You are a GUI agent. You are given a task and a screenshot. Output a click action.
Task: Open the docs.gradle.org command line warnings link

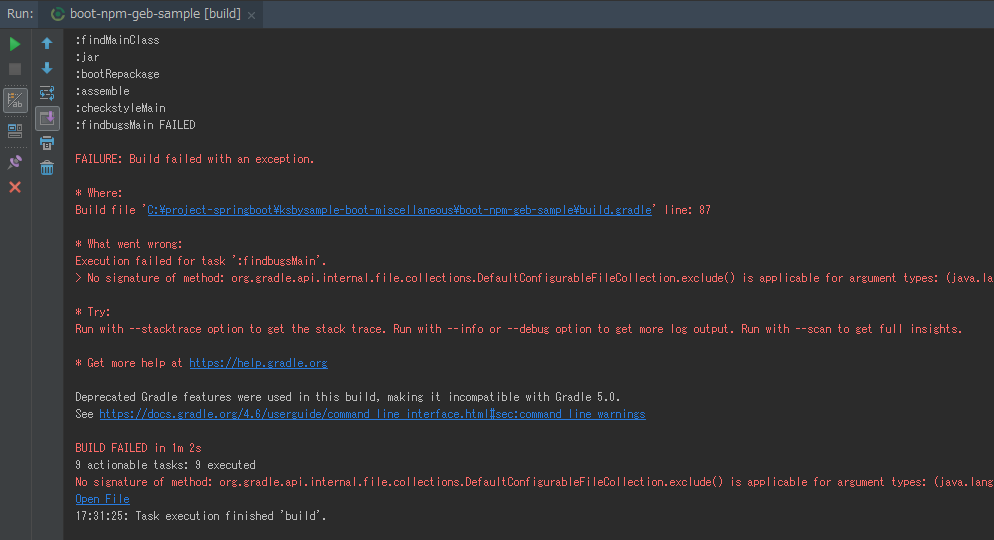(x=372, y=414)
